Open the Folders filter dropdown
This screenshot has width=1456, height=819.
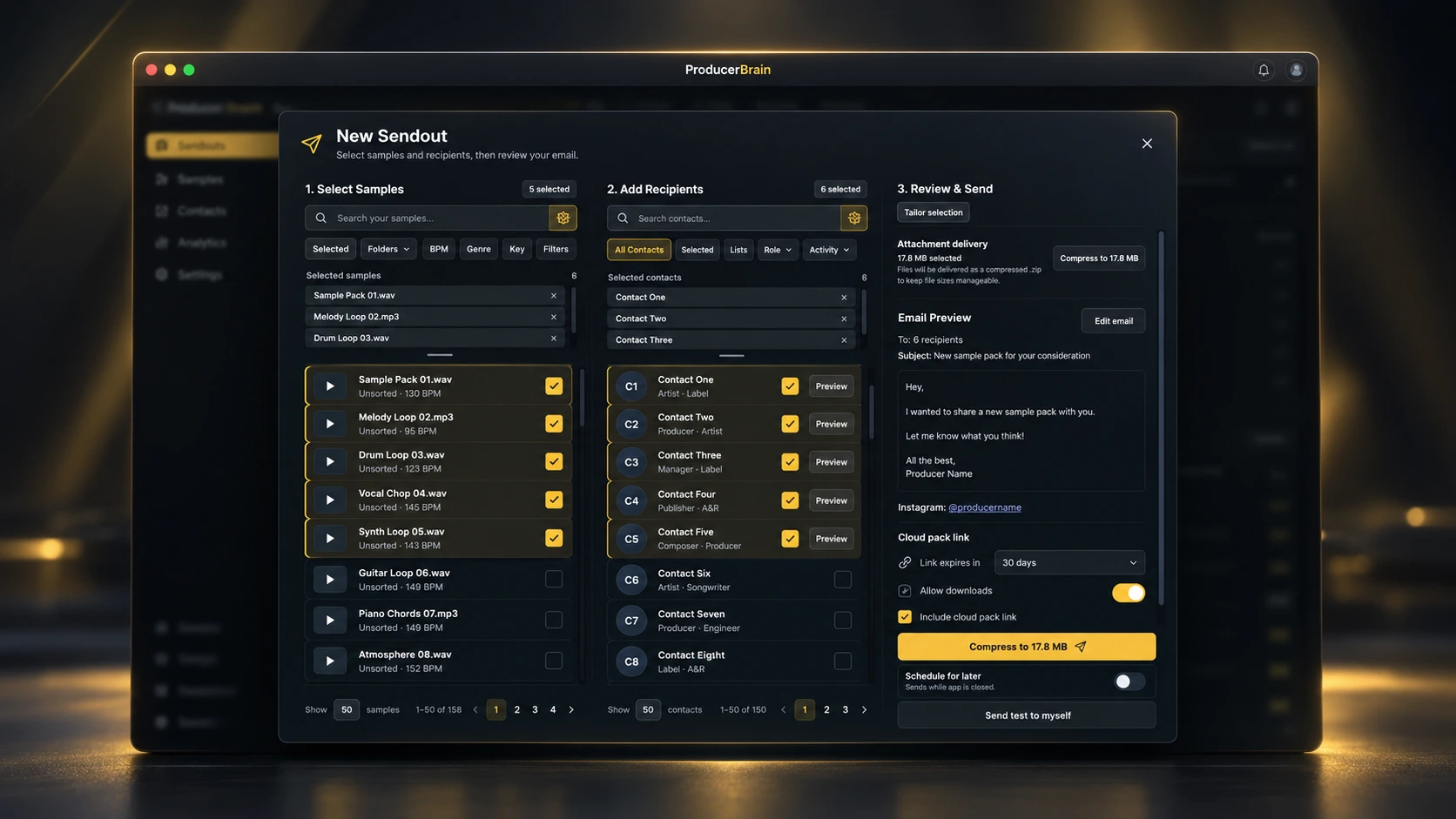tap(388, 250)
